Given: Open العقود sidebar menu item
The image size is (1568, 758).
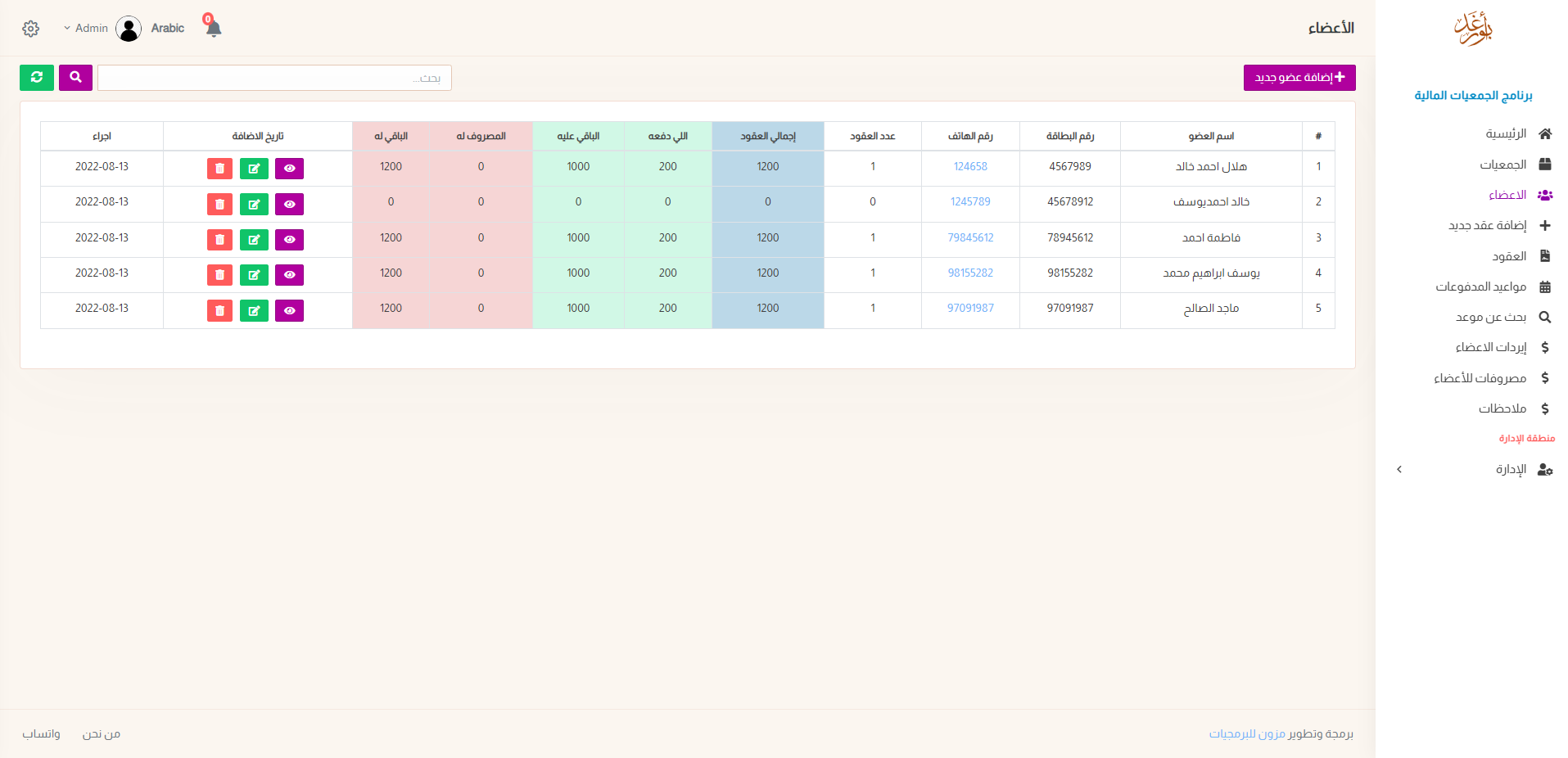Looking at the screenshot, I should tap(1508, 256).
